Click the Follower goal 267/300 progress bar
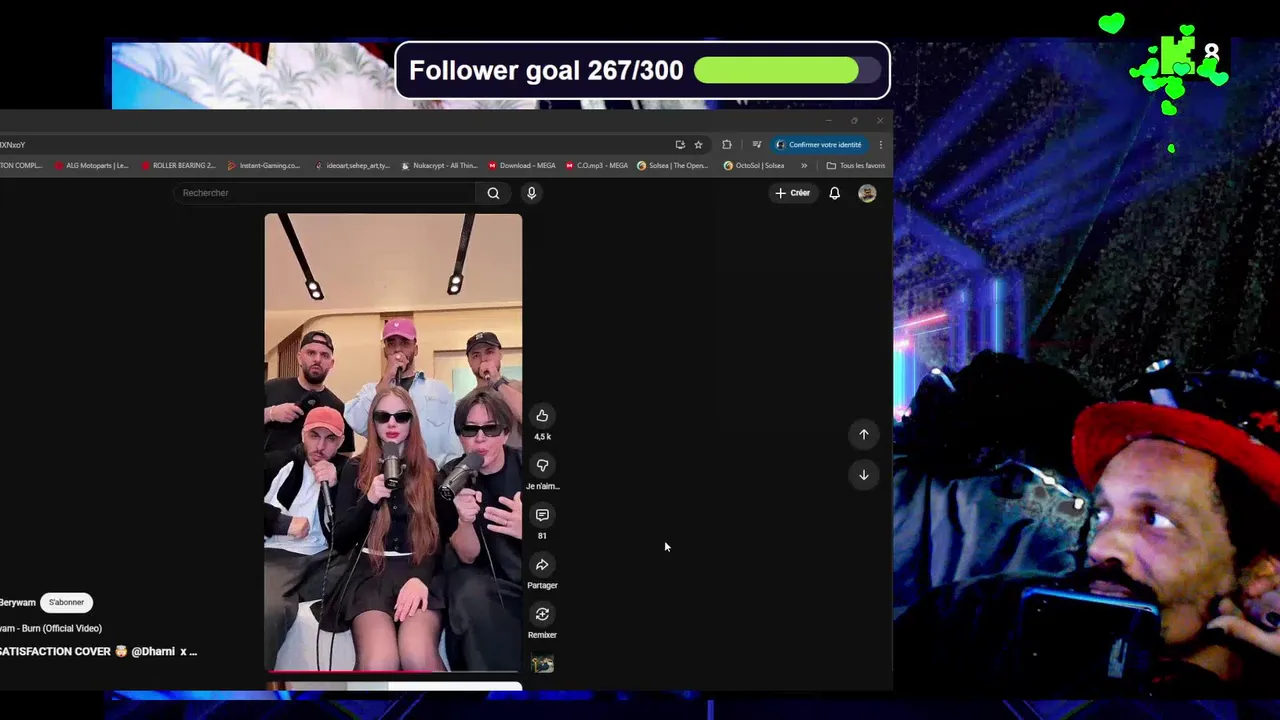 tap(786, 70)
